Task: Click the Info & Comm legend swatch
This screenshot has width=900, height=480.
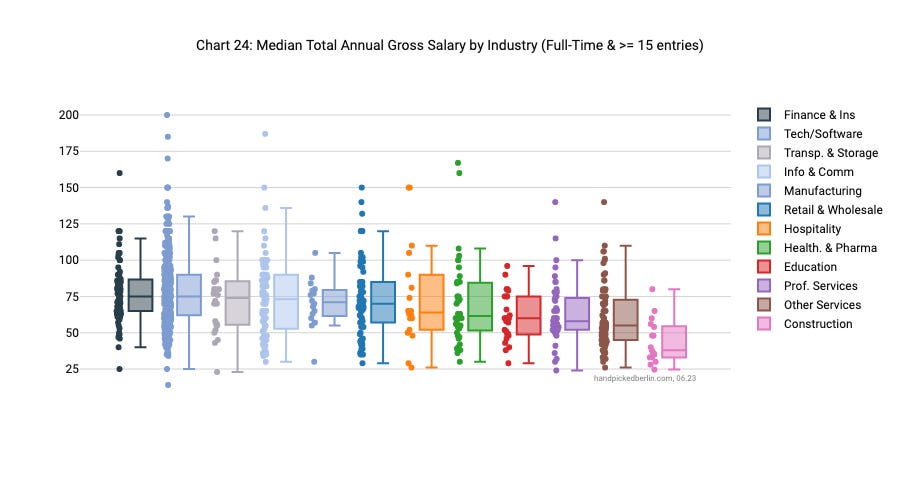Action: [763, 172]
